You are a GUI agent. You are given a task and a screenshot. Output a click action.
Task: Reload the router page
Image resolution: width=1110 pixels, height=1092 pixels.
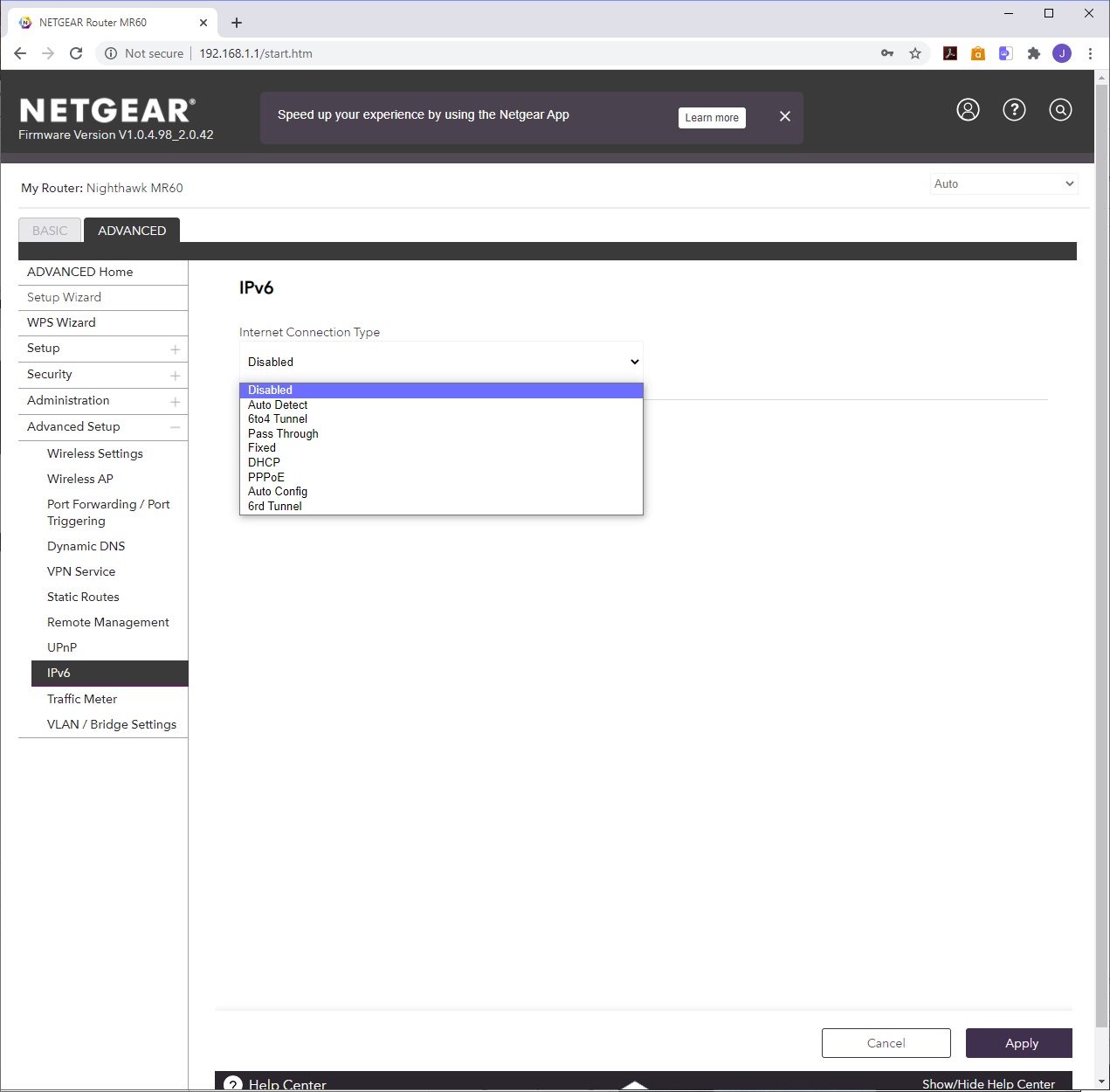(x=76, y=53)
